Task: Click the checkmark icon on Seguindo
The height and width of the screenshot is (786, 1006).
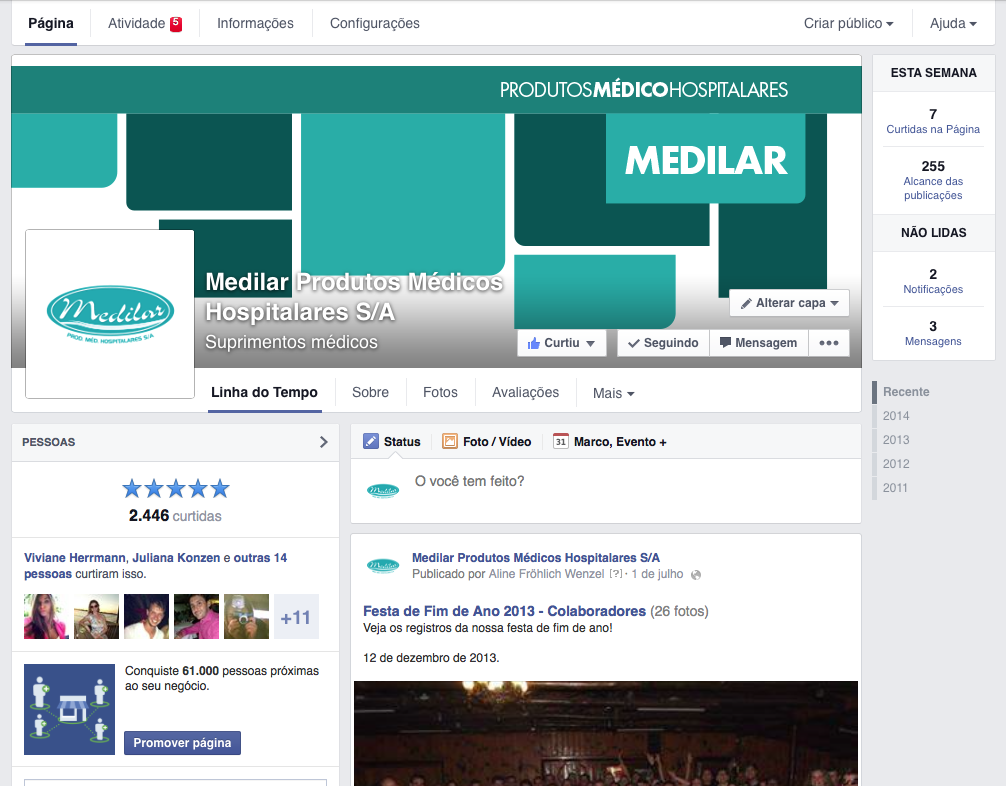Action: 633,343
